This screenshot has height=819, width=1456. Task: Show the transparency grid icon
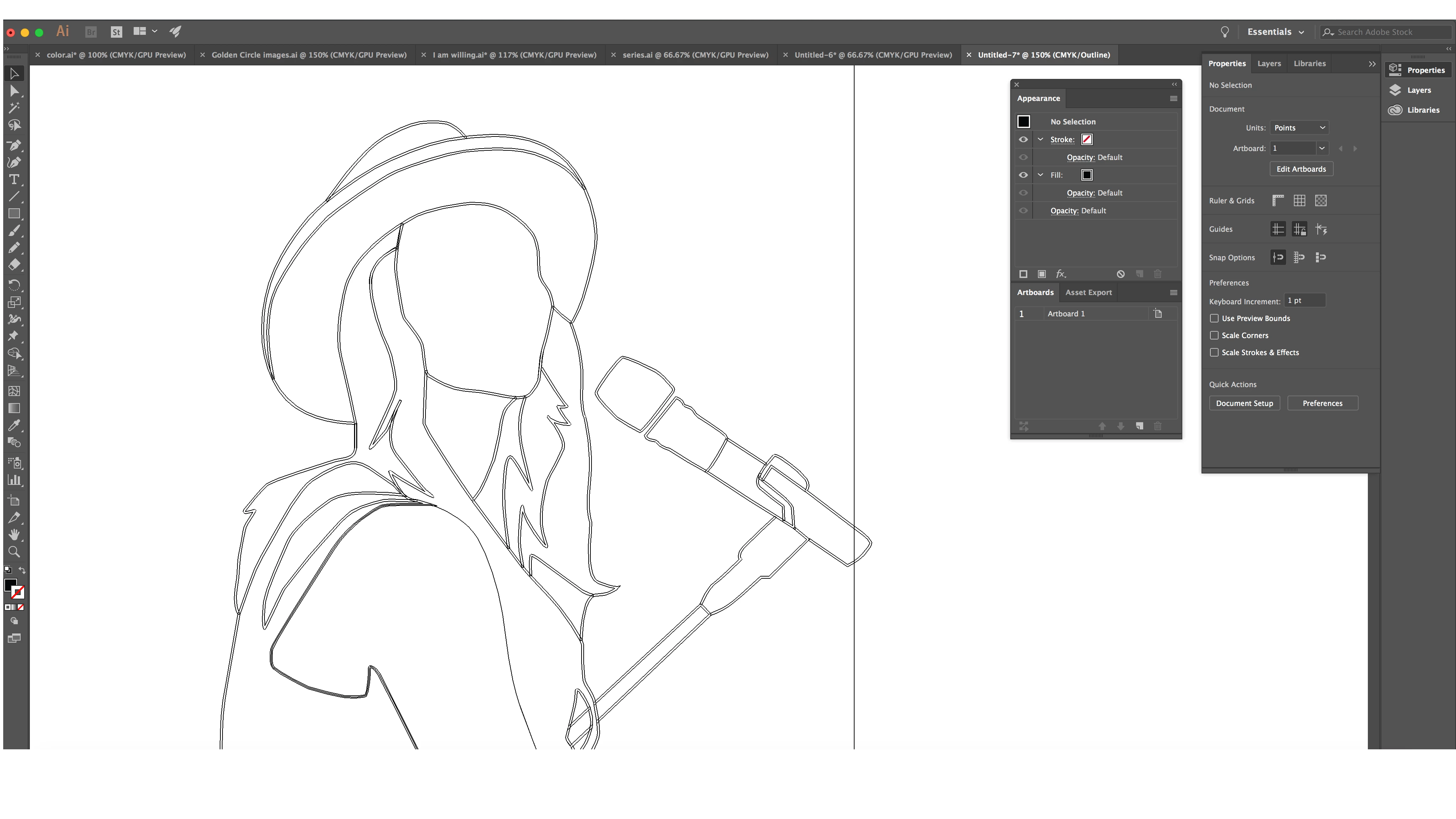[1320, 200]
